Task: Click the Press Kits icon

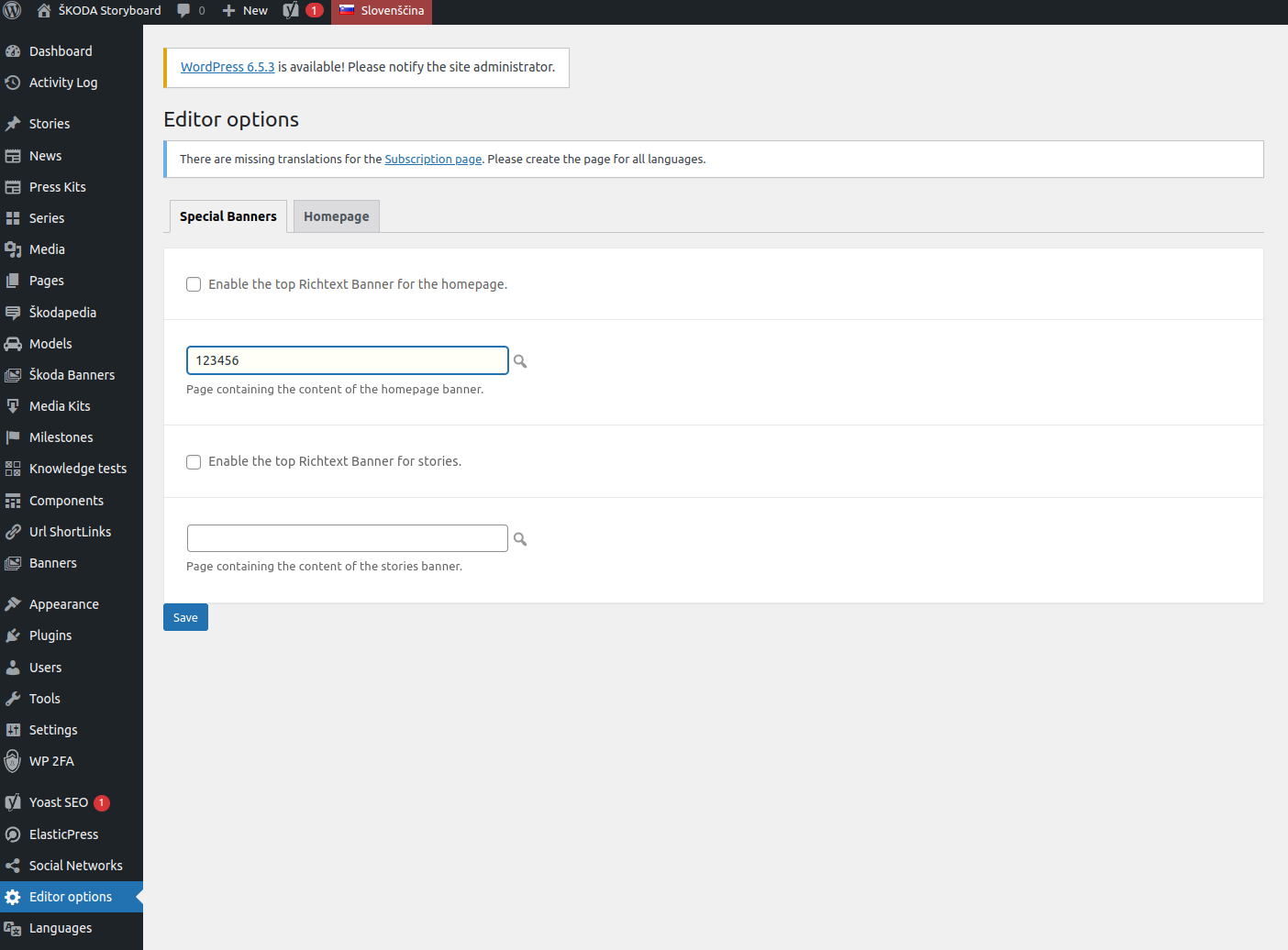Action: point(13,187)
